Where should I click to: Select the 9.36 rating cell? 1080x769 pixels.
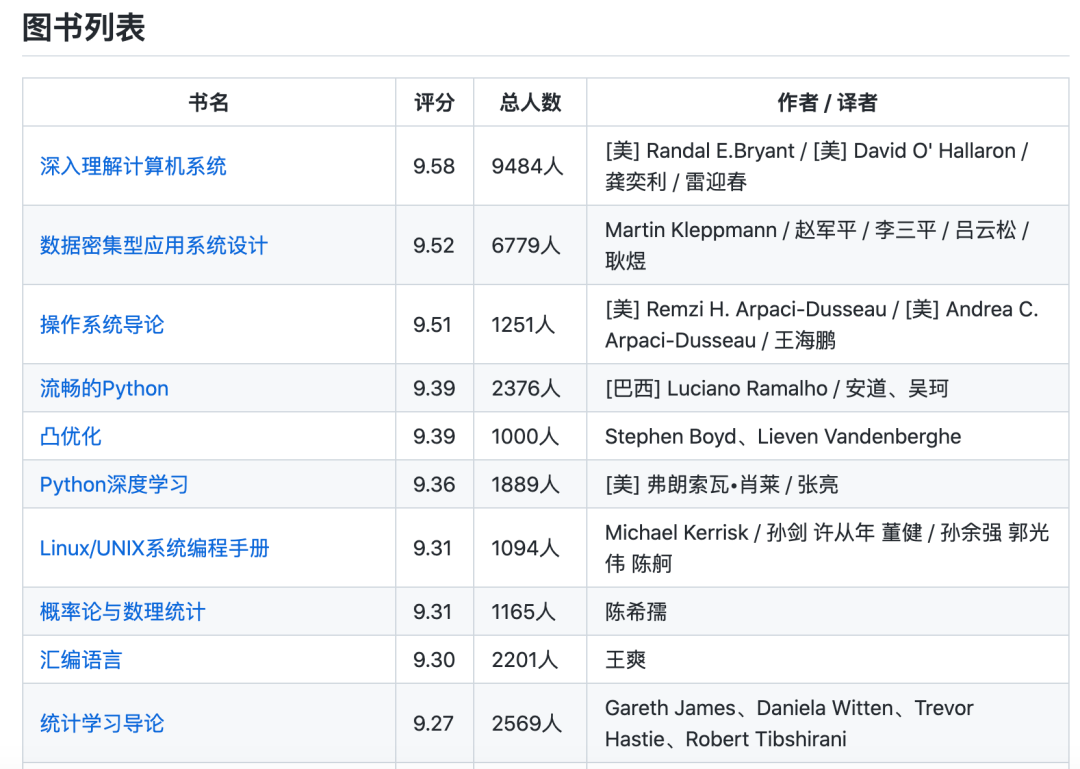click(x=435, y=484)
